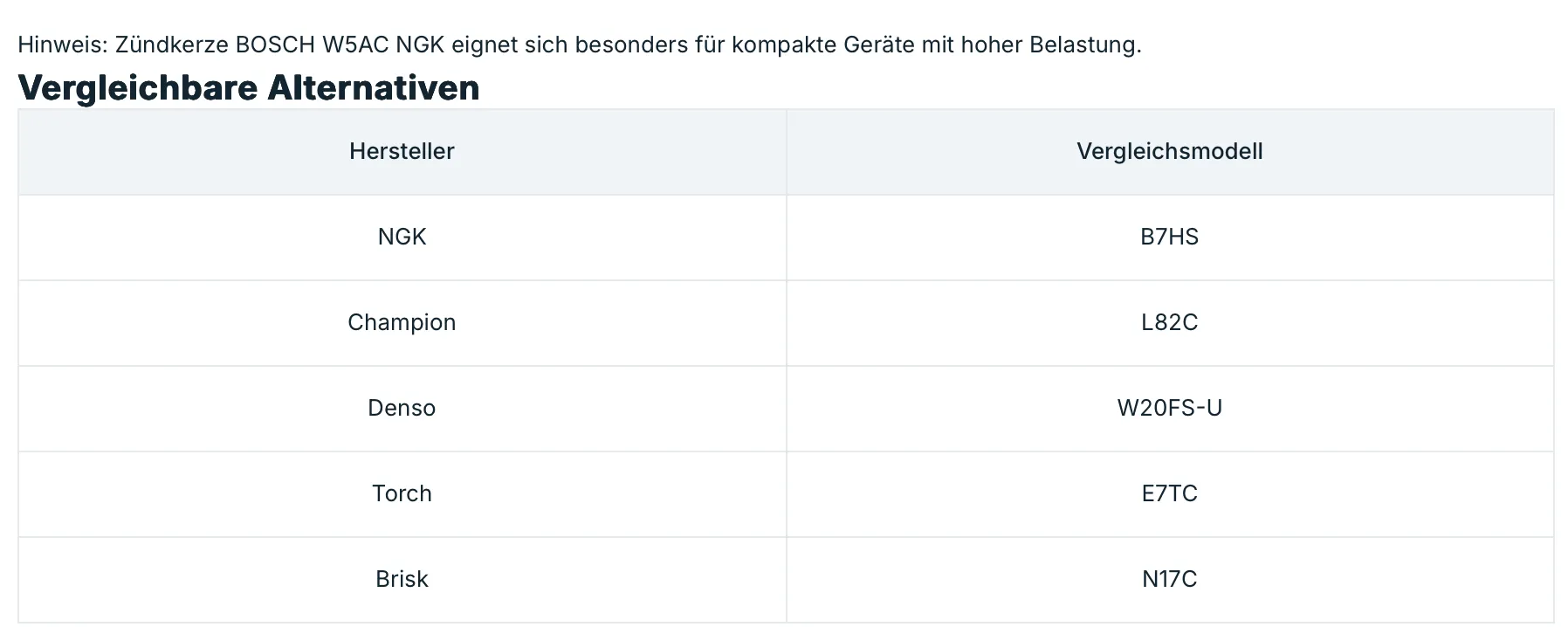Click the N17C model cell
The height and width of the screenshot is (627, 1568).
point(1169,579)
